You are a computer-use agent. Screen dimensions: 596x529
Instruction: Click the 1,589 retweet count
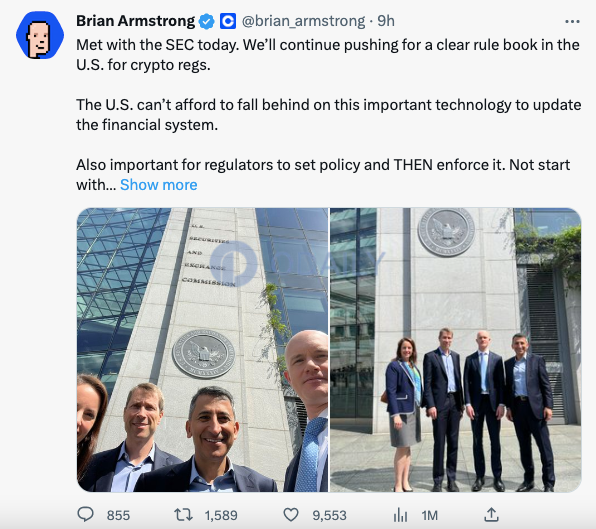pyautogui.click(x=221, y=516)
